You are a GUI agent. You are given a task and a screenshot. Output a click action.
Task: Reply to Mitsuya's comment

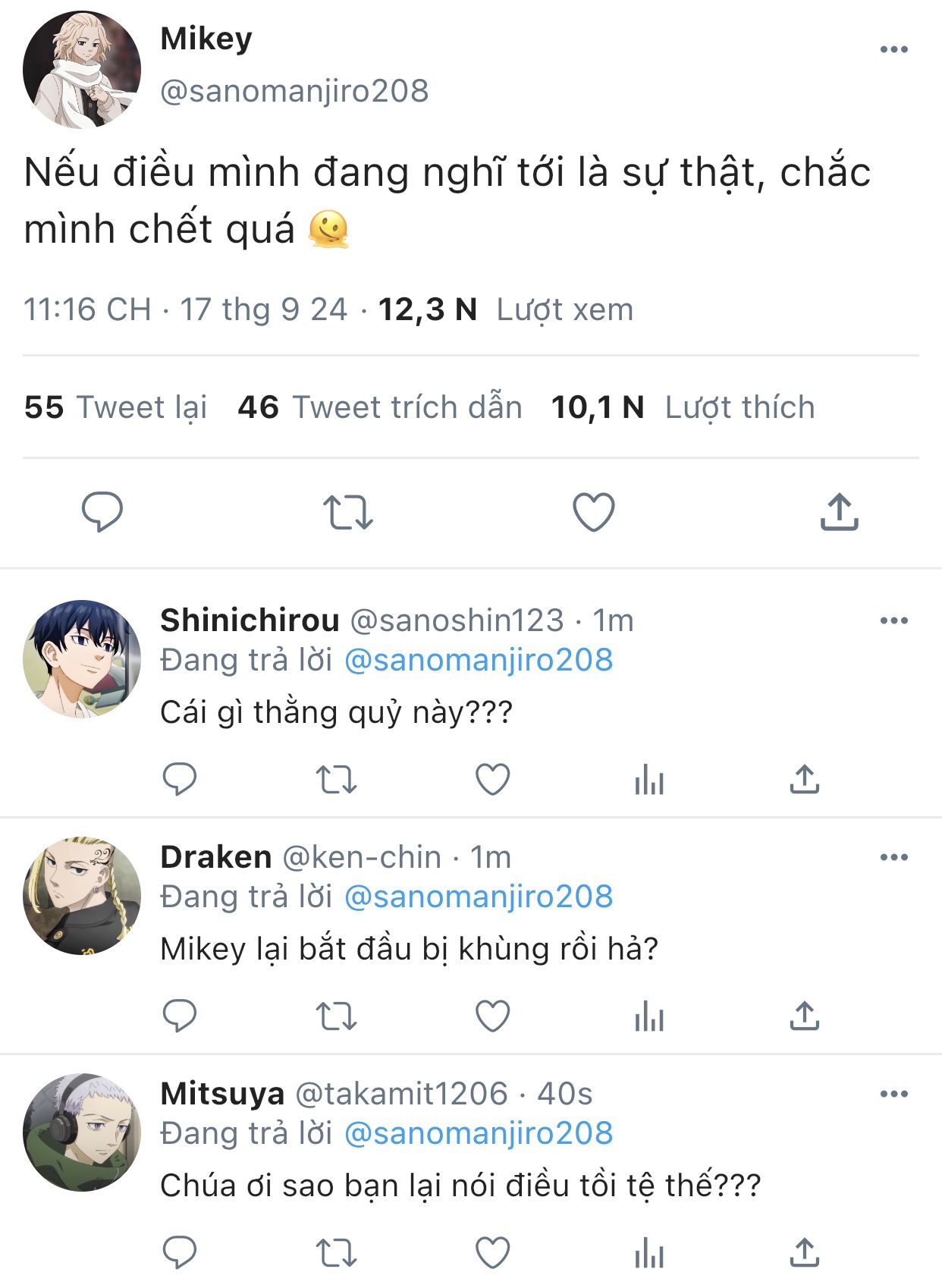(x=180, y=1252)
